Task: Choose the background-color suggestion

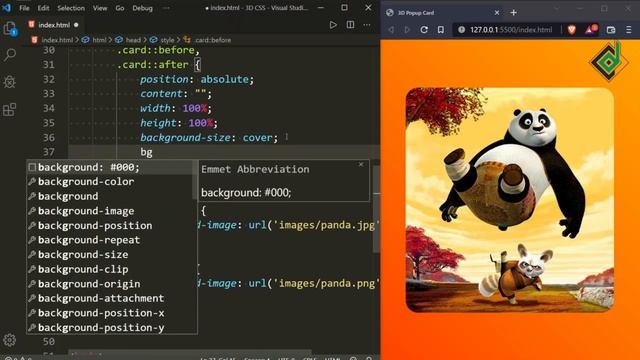Action: click(111, 182)
